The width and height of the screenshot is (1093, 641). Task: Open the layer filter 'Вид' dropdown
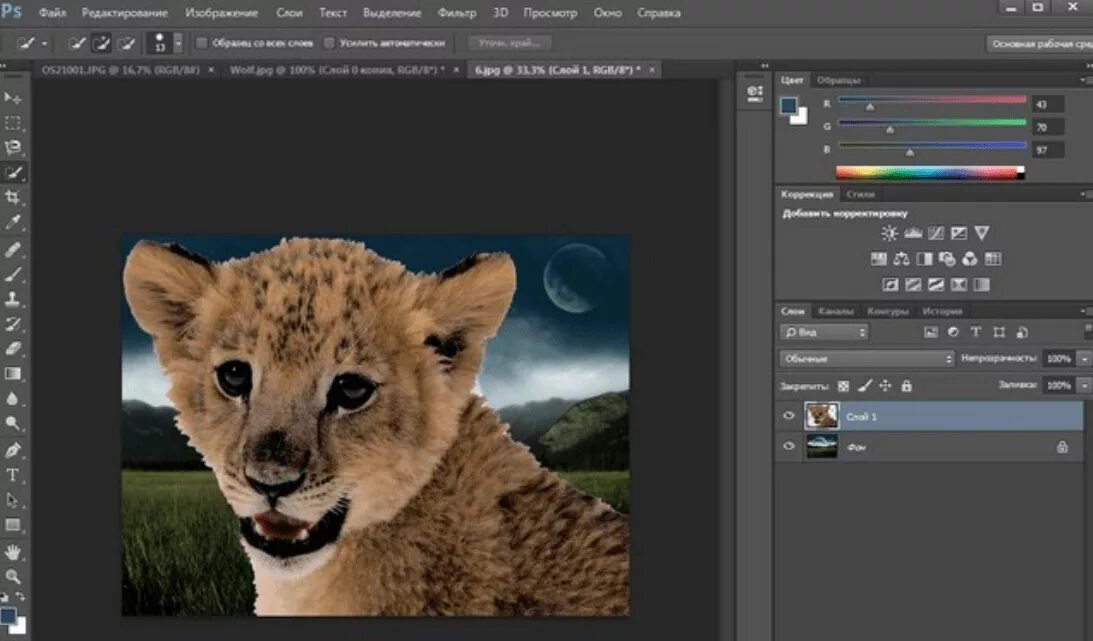pos(824,332)
